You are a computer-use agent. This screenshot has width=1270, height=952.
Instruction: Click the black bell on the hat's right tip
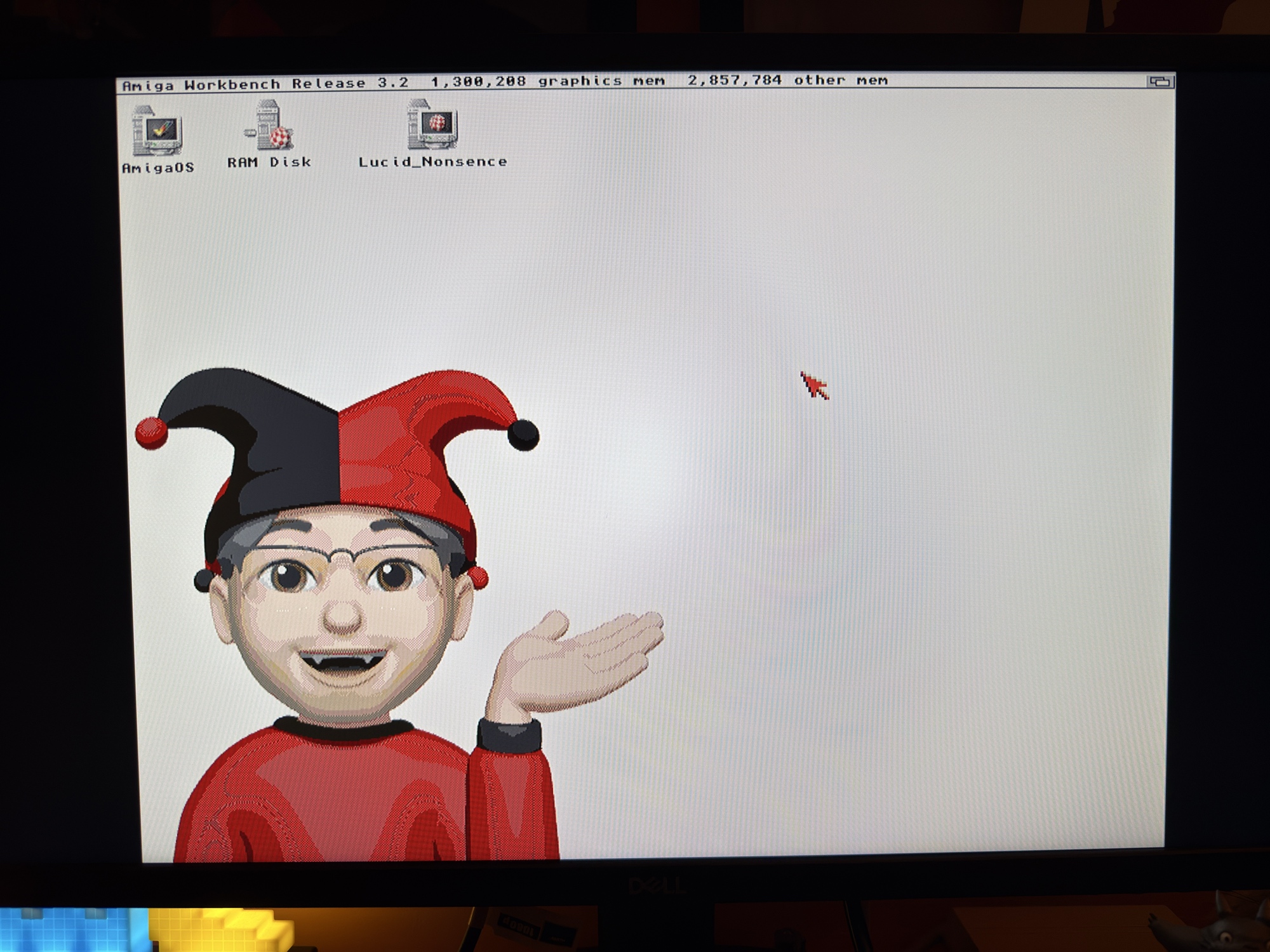click(x=523, y=435)
